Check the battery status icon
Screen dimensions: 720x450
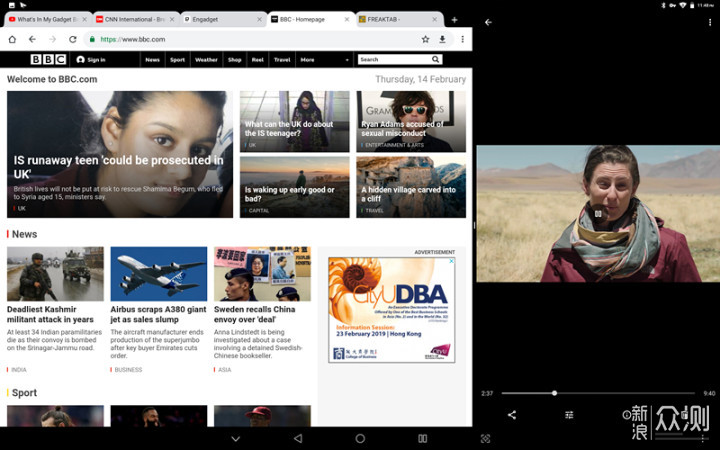(x=692, y=6)
